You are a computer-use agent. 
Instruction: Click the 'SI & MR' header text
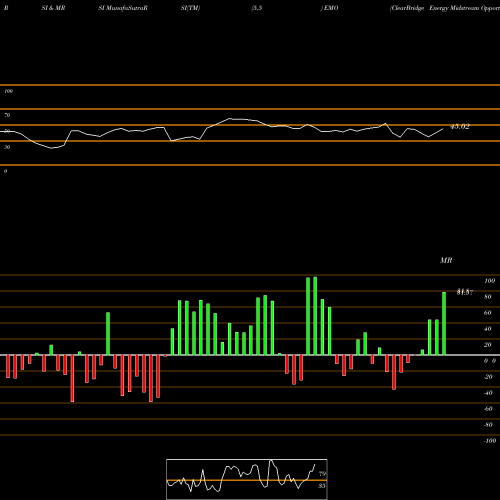coord(53,8)
